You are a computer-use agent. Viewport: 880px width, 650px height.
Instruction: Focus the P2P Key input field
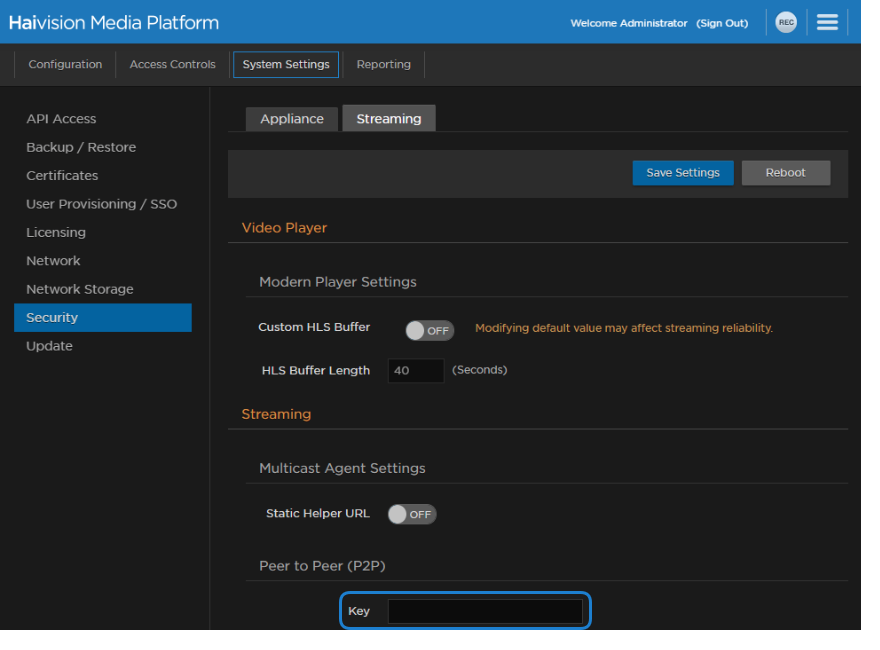[485, 611]
